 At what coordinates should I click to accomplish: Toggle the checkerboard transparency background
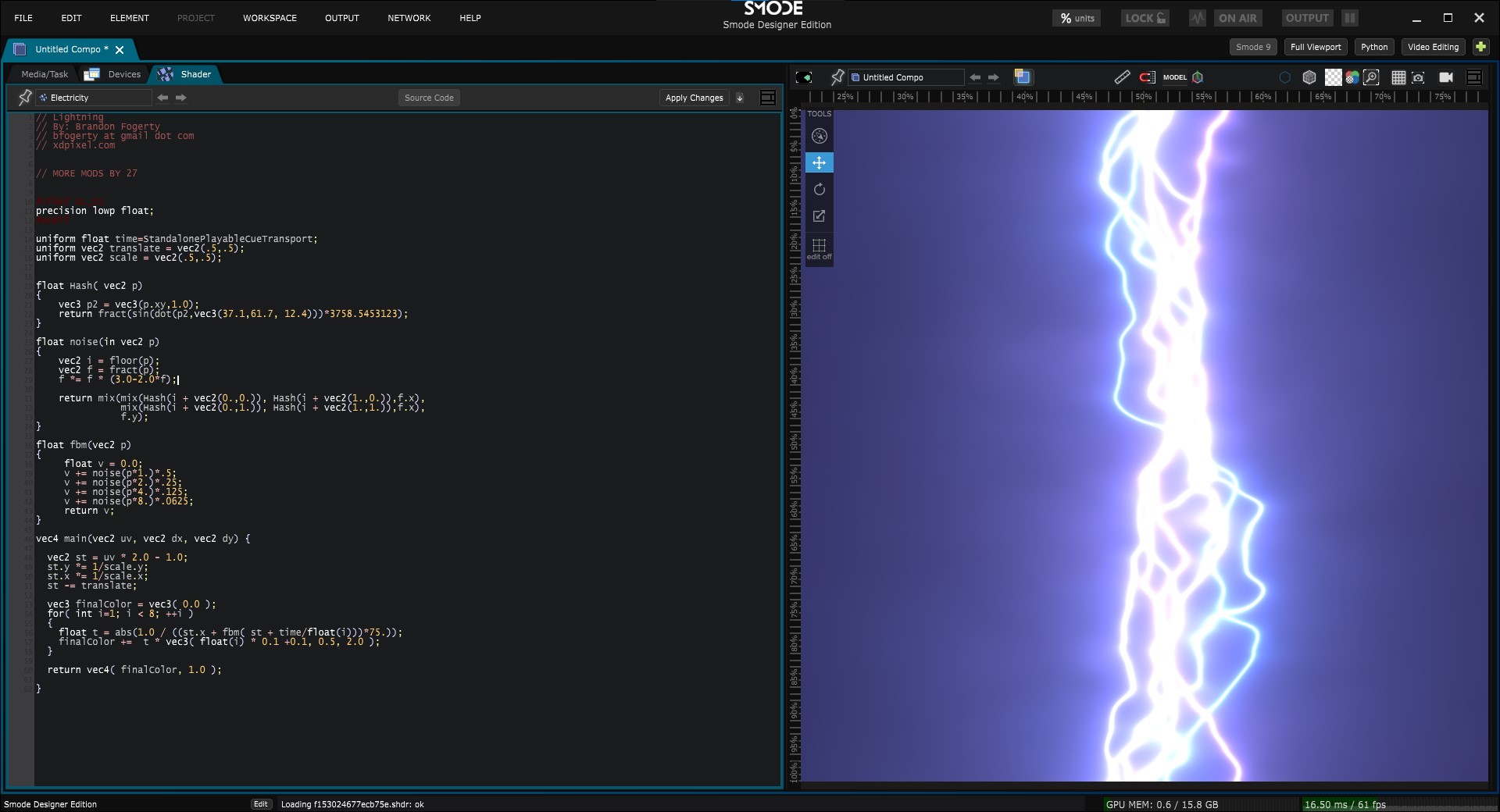click(x=1333, y=77)
